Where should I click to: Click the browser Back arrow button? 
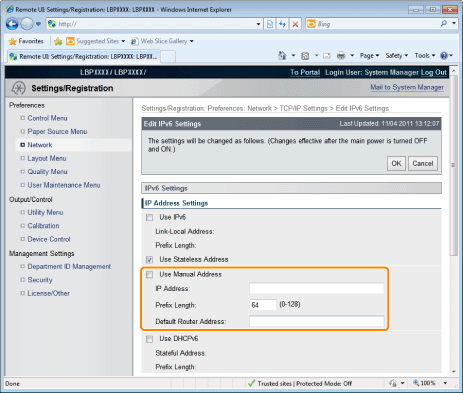tap(12, 24)
